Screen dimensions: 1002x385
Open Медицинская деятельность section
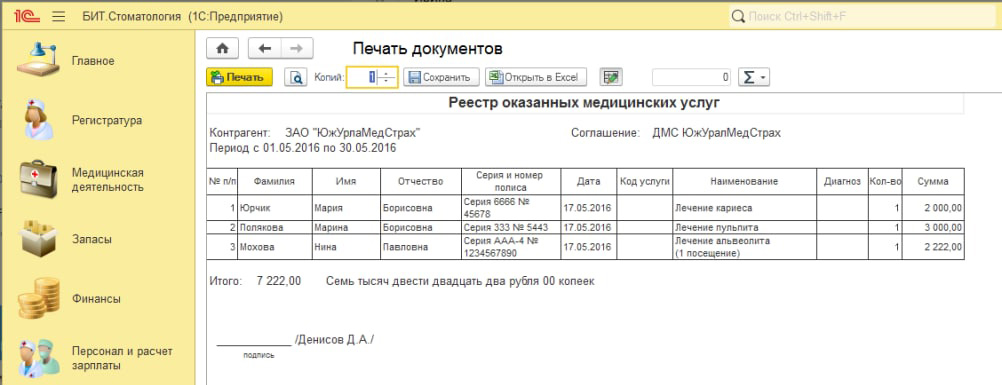(107, 180)
